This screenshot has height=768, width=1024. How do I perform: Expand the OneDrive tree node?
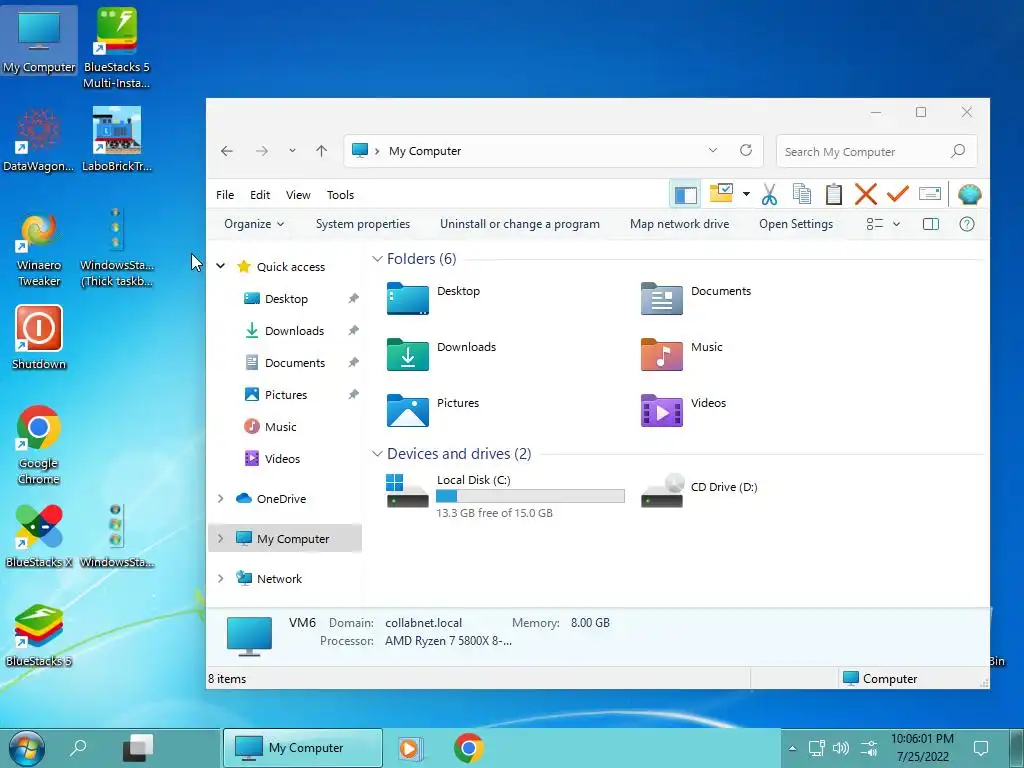coord(221,498)
